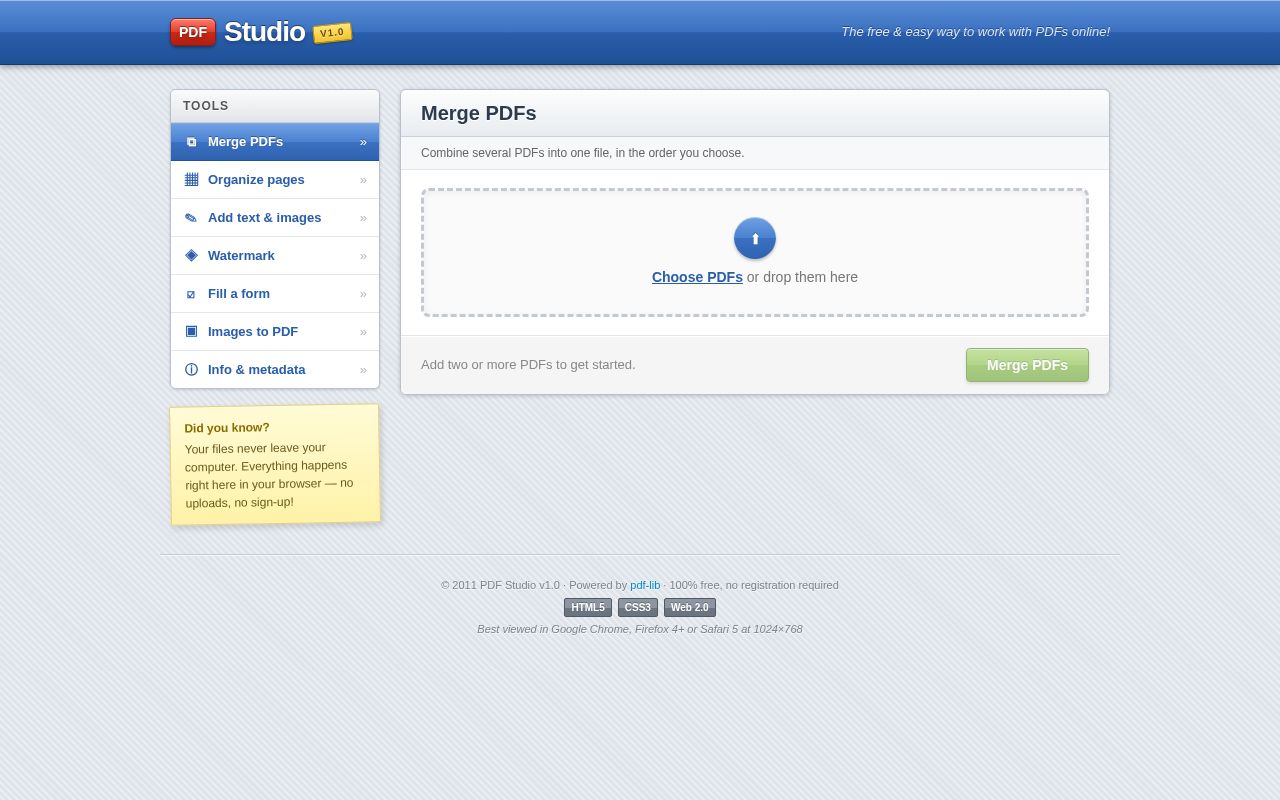This screenshot has height=800, width=1280.
Task: Click the Choose PDFs link
Action: click(x=697, y=277)
